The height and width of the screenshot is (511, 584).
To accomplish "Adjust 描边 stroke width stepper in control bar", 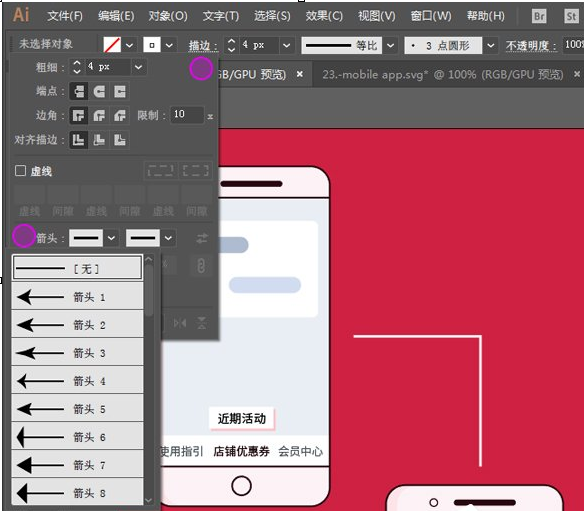I will coord(231,45).
